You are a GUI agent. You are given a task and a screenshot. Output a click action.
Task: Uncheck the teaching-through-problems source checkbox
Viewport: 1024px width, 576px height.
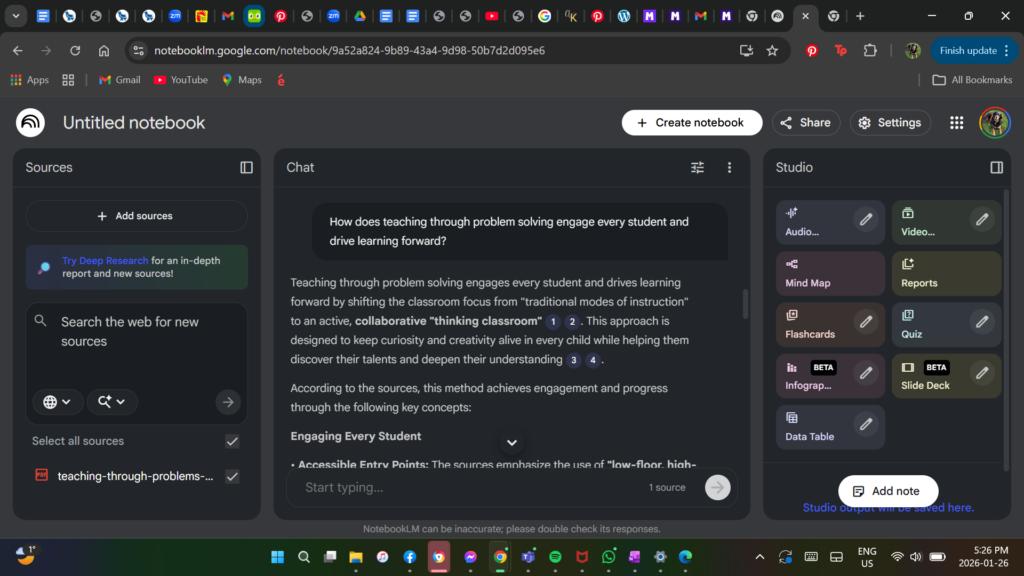(232, 477)
